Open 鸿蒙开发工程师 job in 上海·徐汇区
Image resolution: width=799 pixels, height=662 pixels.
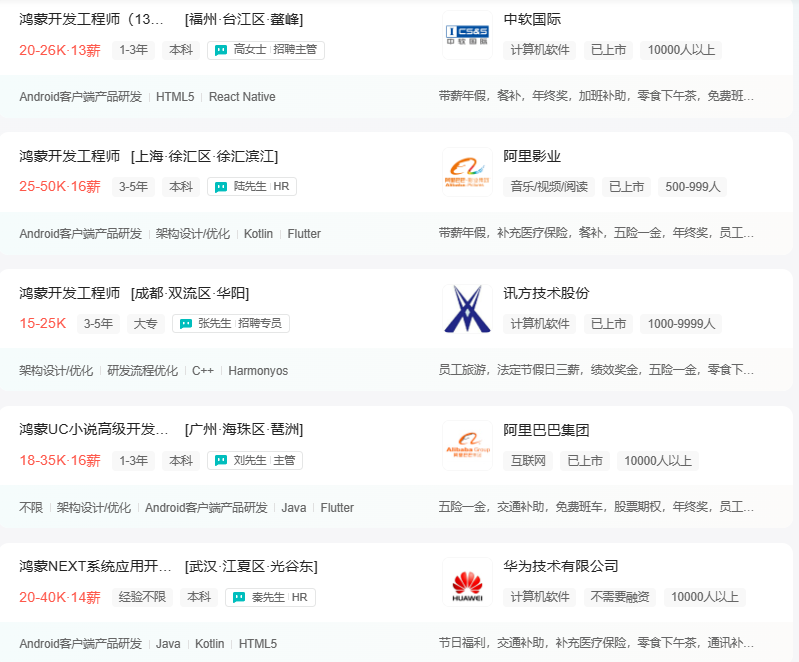pyautogui.click(x=69, y=156)
